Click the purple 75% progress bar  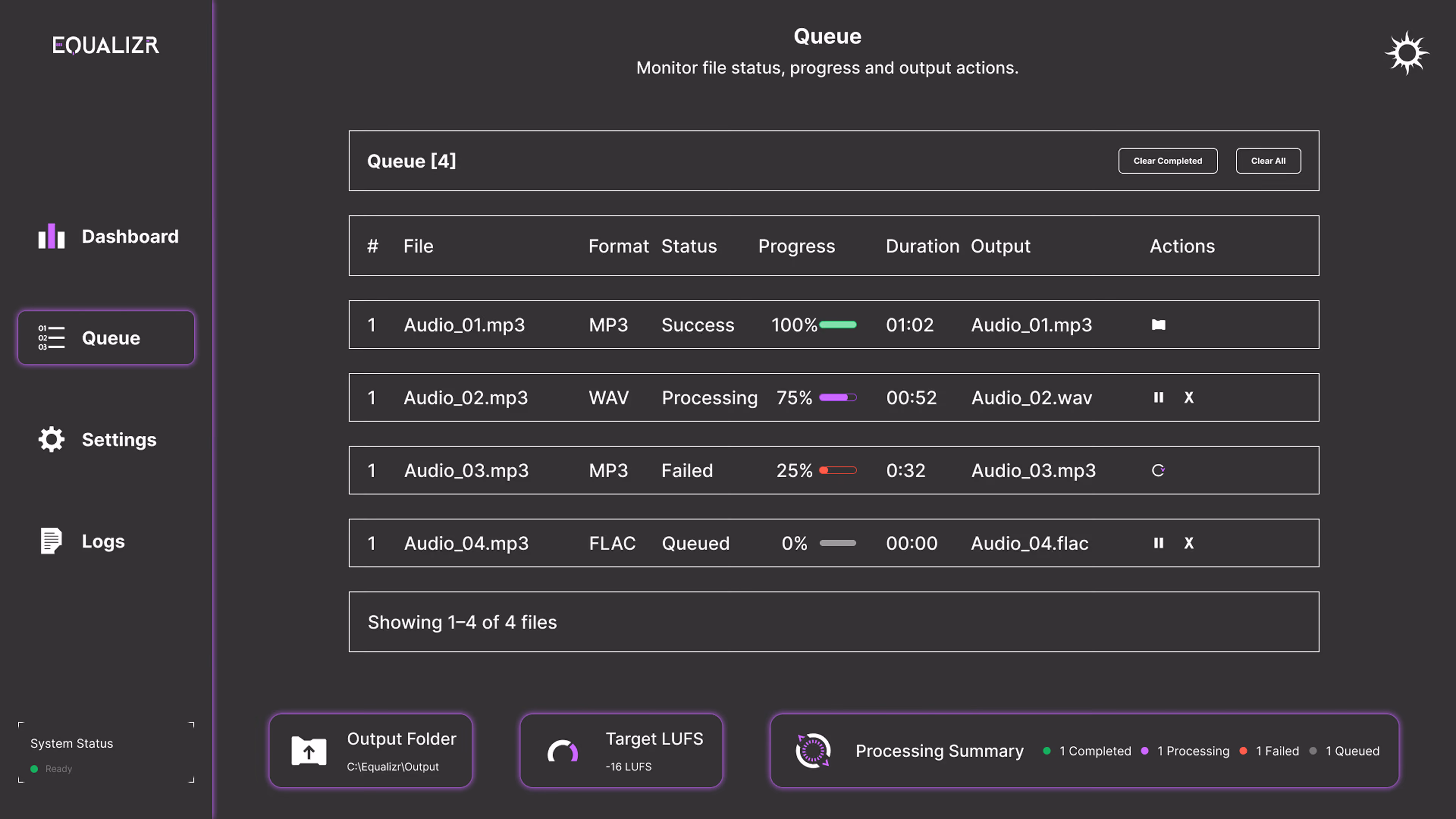[838, 397]
